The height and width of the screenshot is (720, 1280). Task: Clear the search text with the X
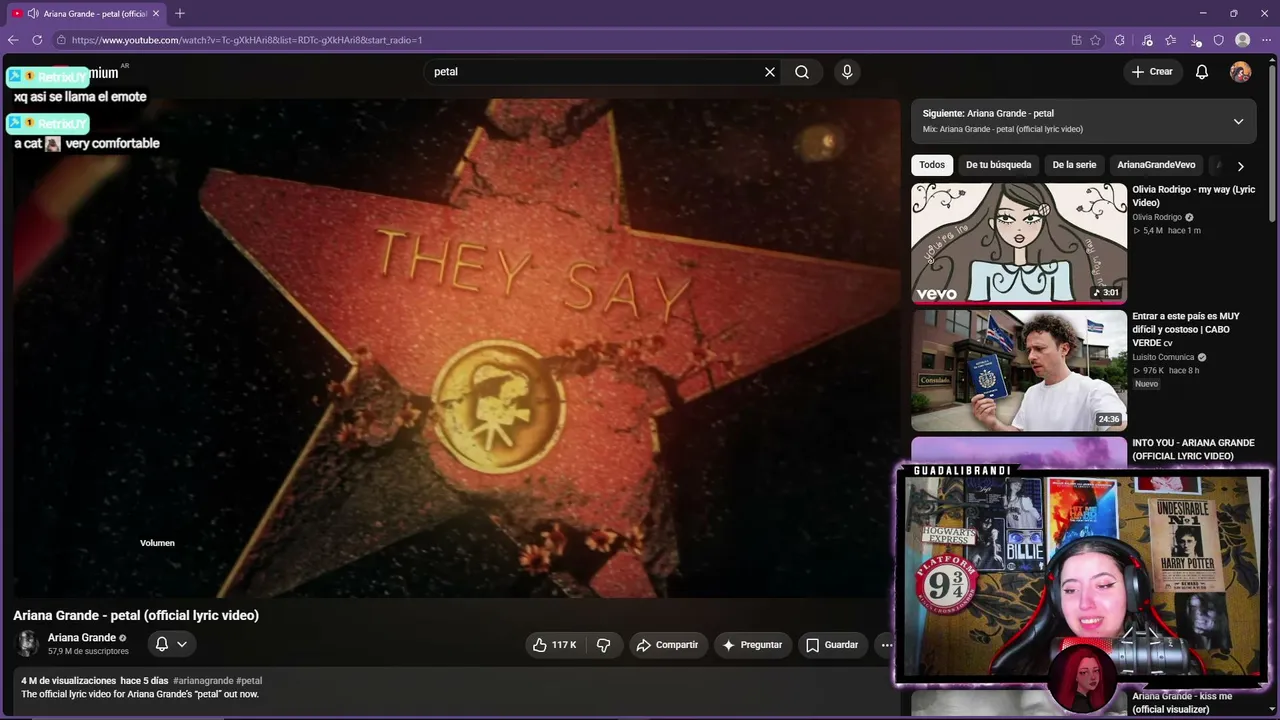[x=770, y=72]
